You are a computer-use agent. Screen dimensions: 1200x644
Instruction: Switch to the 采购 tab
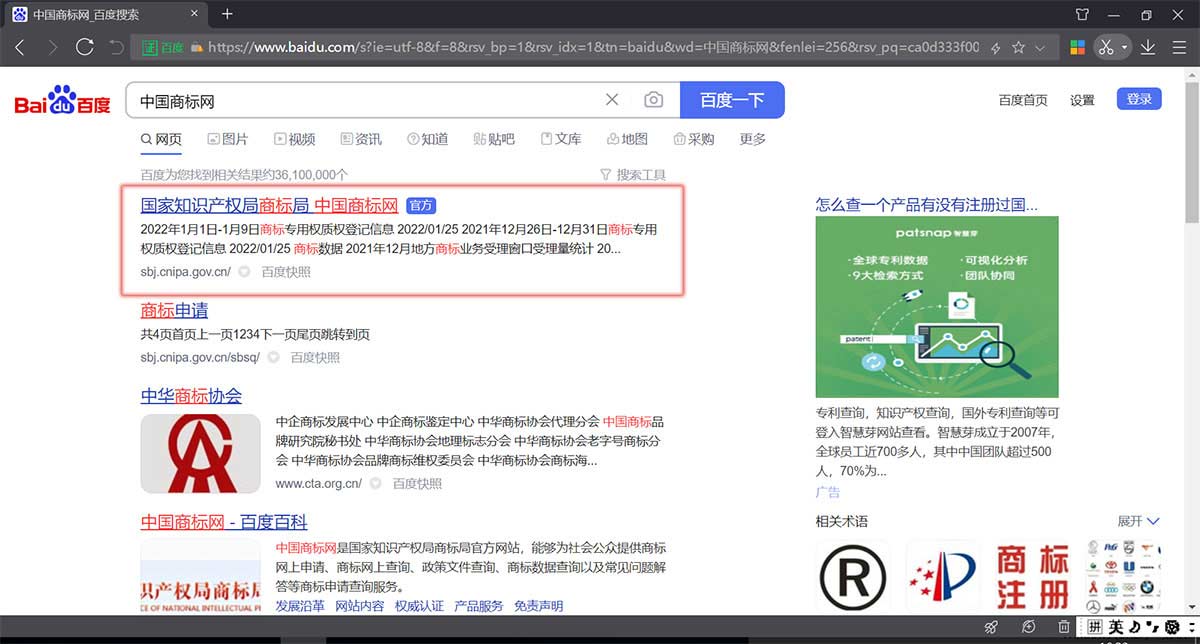[x=694, y=139]
